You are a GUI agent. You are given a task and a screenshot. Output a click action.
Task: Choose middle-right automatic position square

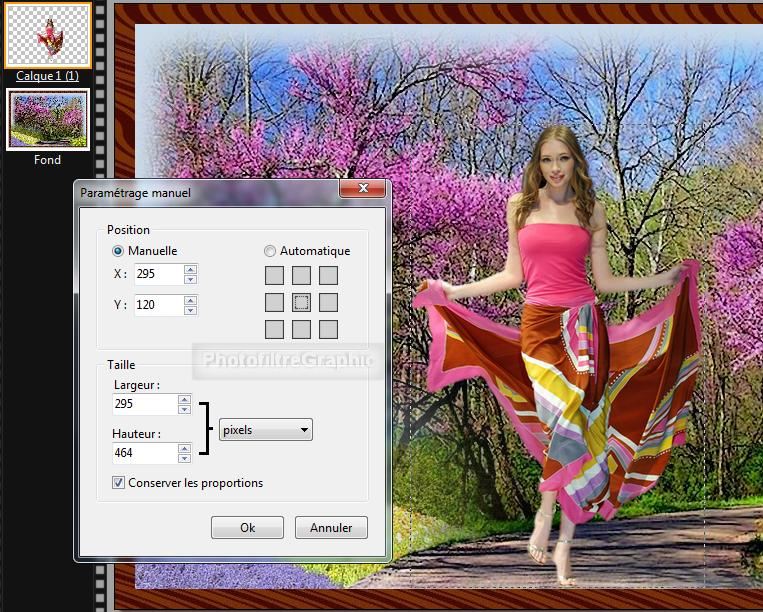coord(328,303)
